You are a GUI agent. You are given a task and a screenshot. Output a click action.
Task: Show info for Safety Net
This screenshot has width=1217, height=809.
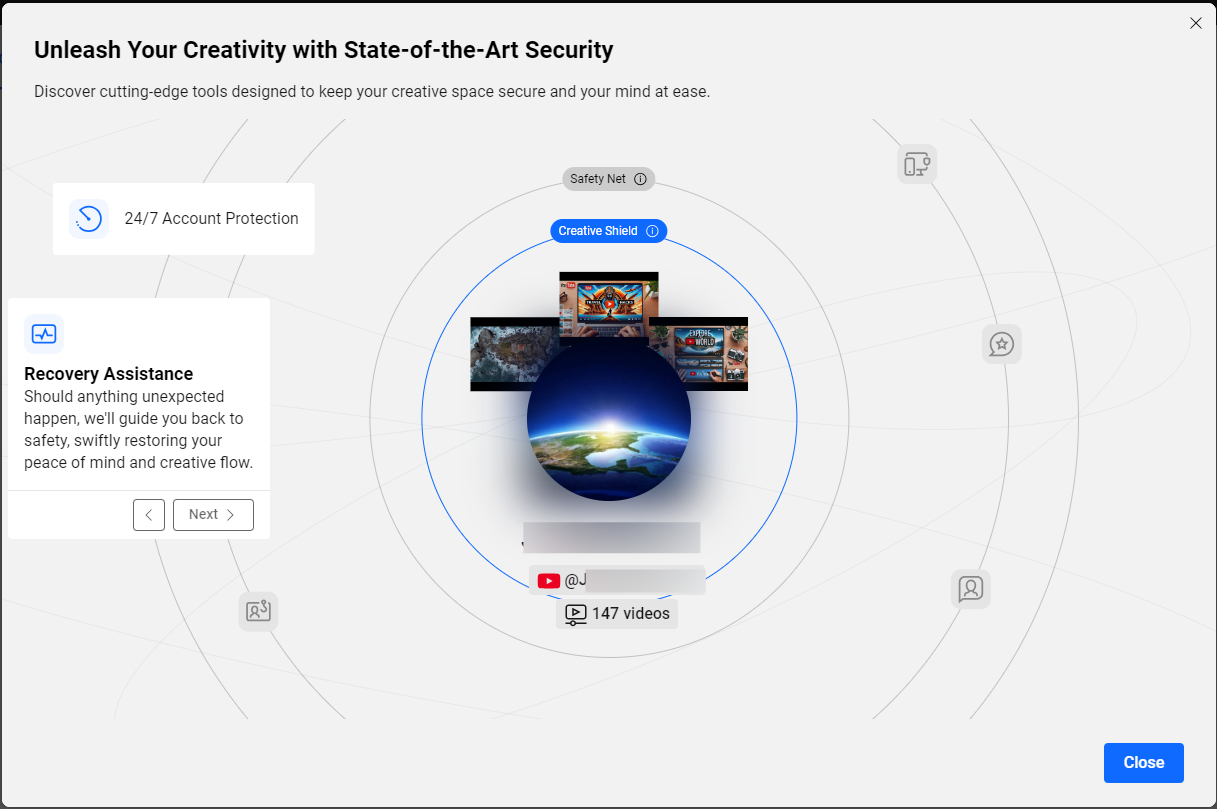click(x=641, y=180)
